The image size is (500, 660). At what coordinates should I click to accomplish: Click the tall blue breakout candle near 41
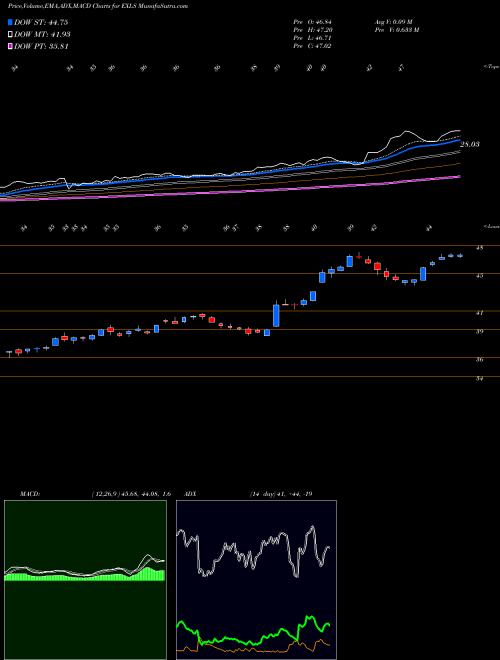[x=276, y=314]
